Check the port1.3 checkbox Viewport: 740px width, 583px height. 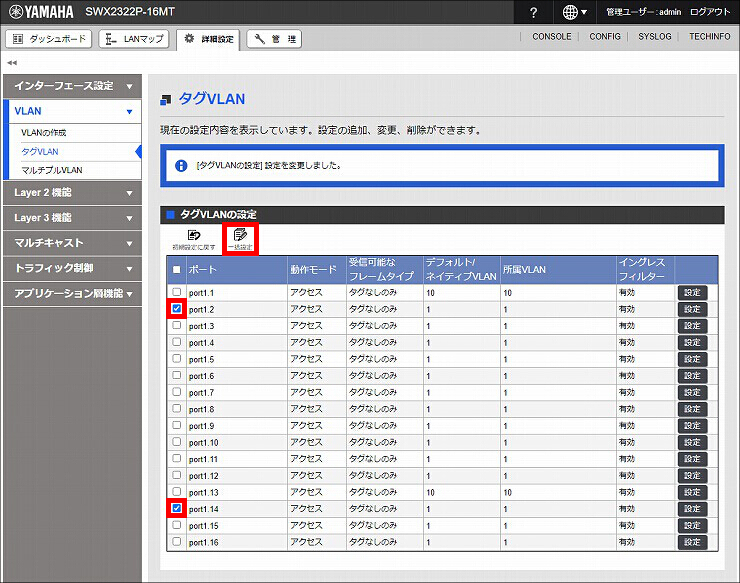pyautogui.click(x=177, y=325)
